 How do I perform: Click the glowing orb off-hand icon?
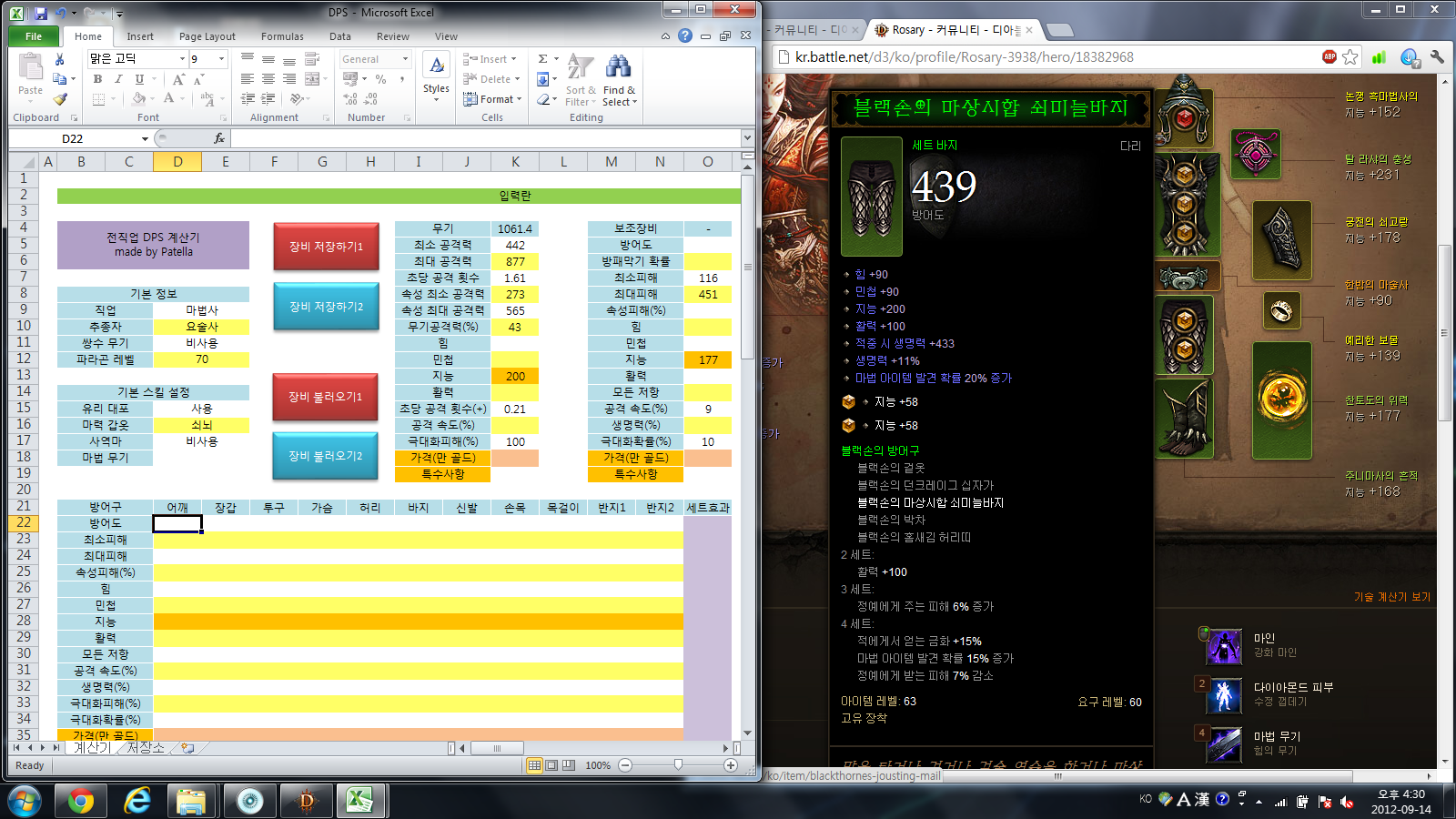point(1281,399)
